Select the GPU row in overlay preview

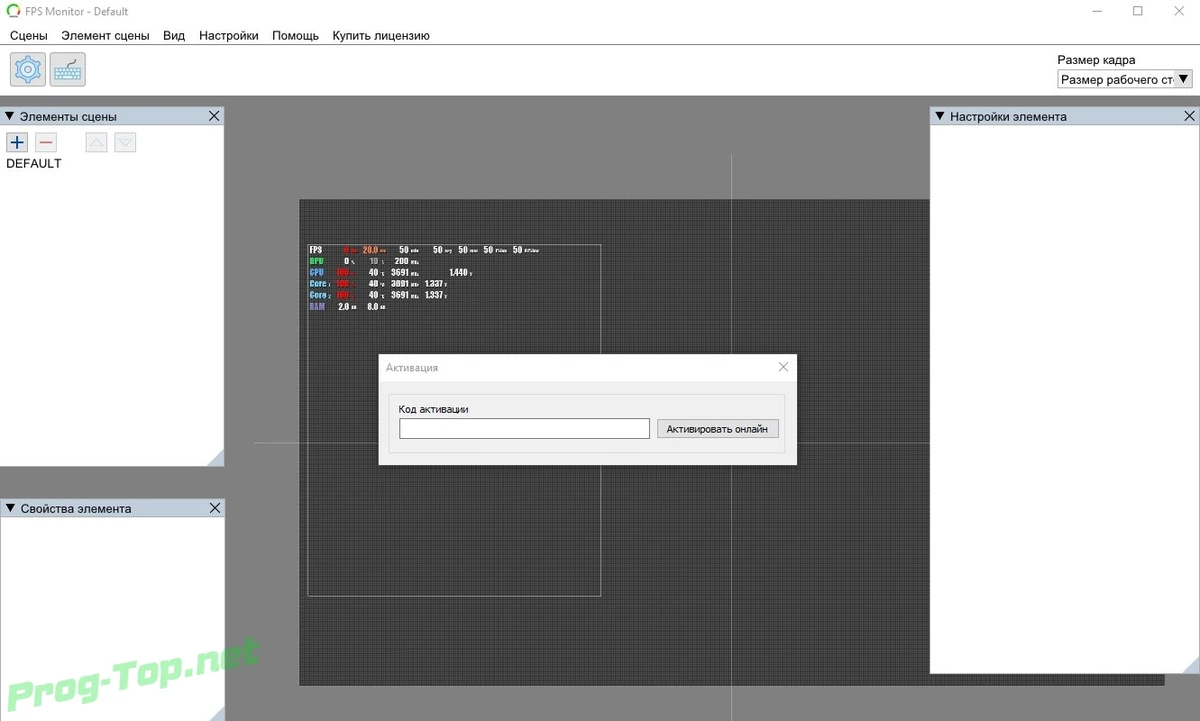pos(364,261)
